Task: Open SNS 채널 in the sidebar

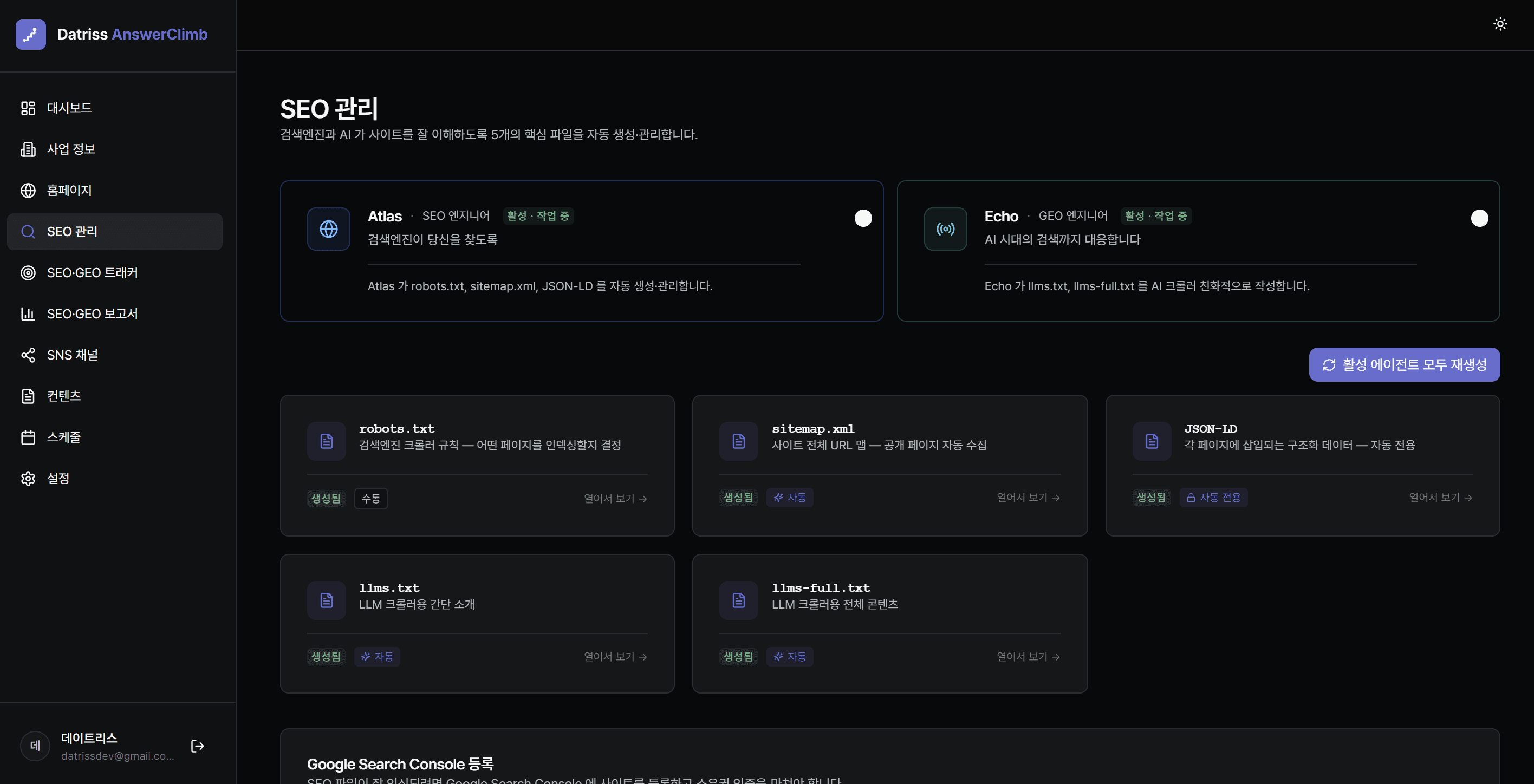Action: pos(115,355)
